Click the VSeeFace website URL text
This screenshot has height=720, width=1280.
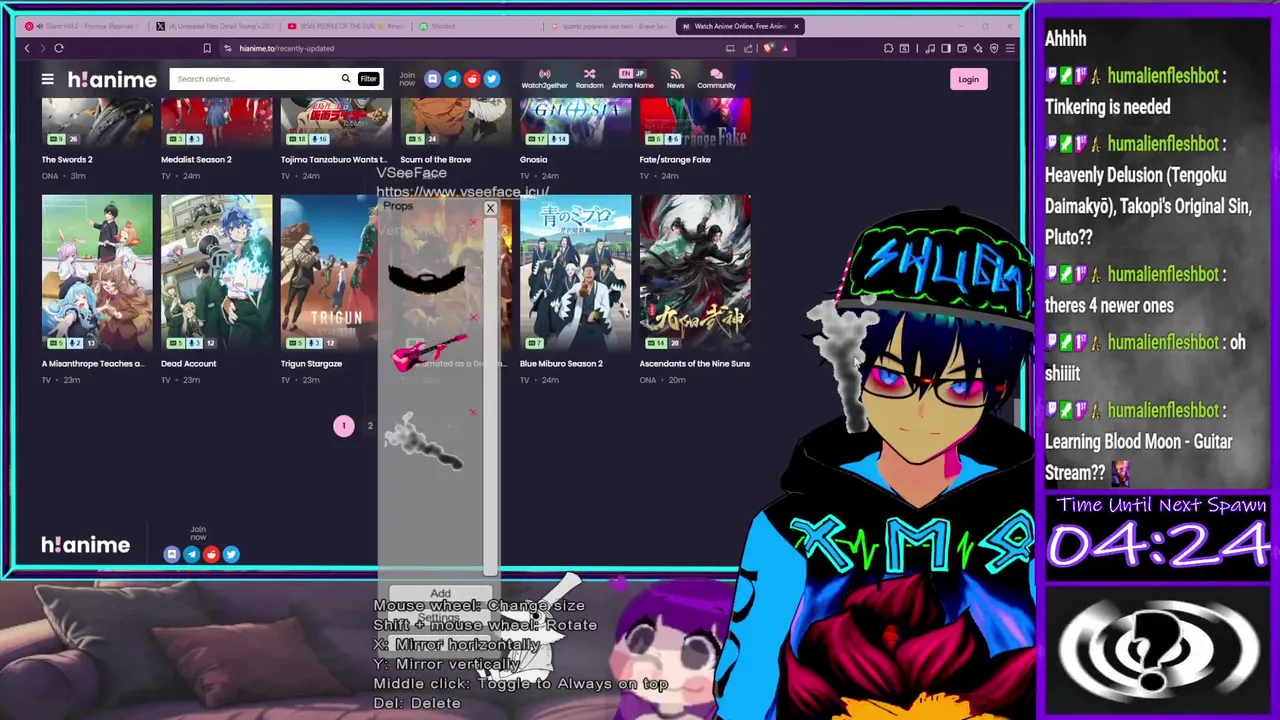click(x=462, y=192)
